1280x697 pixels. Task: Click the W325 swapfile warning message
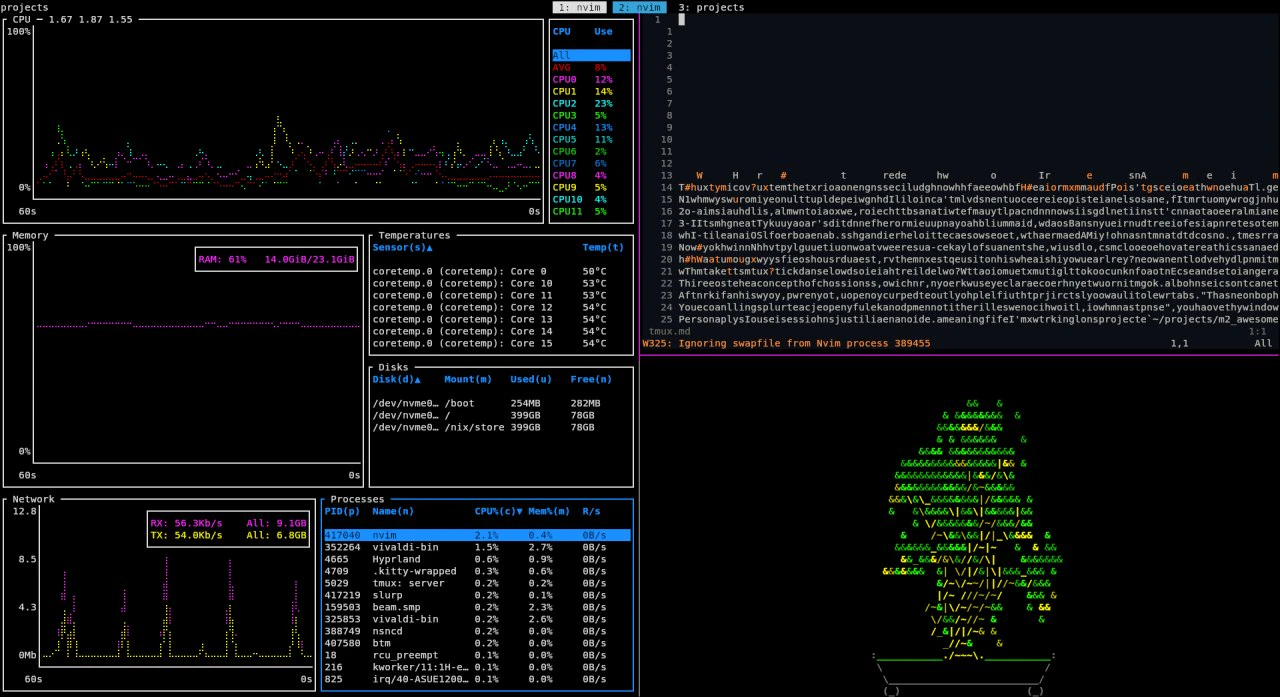pyautogui.click(x=786, y=343)
